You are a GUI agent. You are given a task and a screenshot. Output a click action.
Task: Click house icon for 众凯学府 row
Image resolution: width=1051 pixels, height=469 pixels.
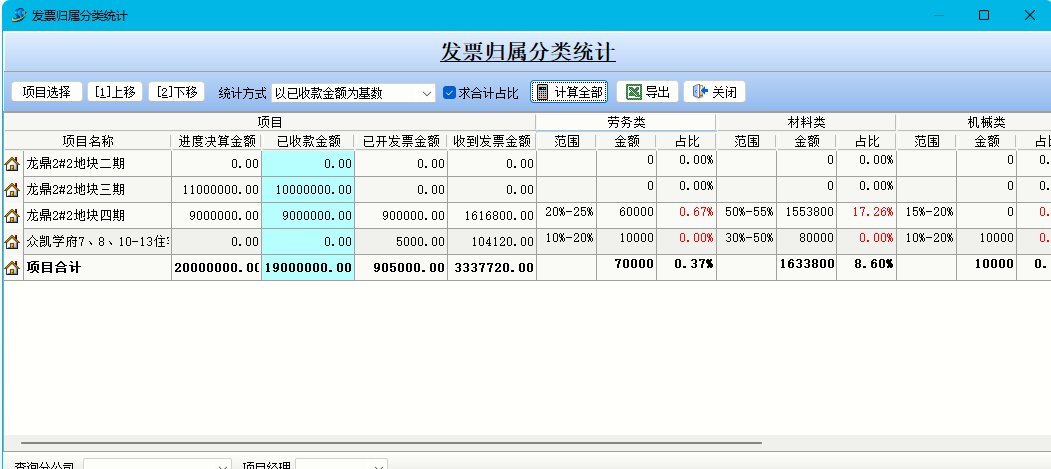click(12, 241)
